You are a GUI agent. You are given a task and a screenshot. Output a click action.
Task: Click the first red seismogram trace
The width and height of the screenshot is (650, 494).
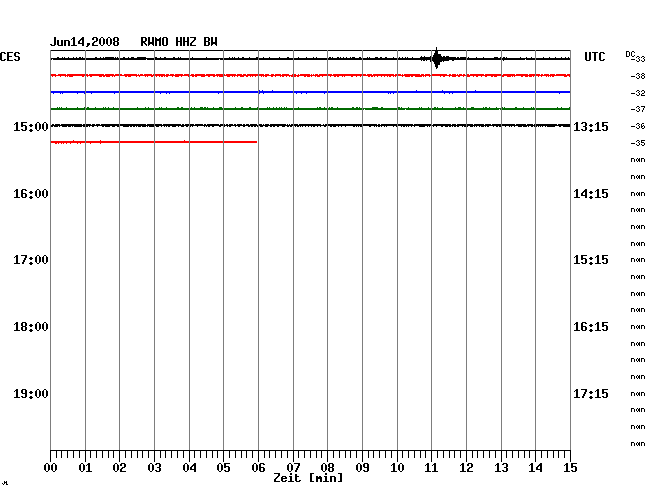point(310,75)
